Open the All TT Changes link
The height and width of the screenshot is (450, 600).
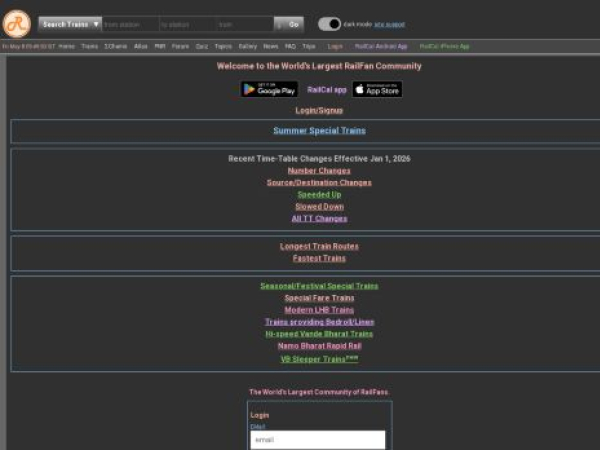coord(319,218)
